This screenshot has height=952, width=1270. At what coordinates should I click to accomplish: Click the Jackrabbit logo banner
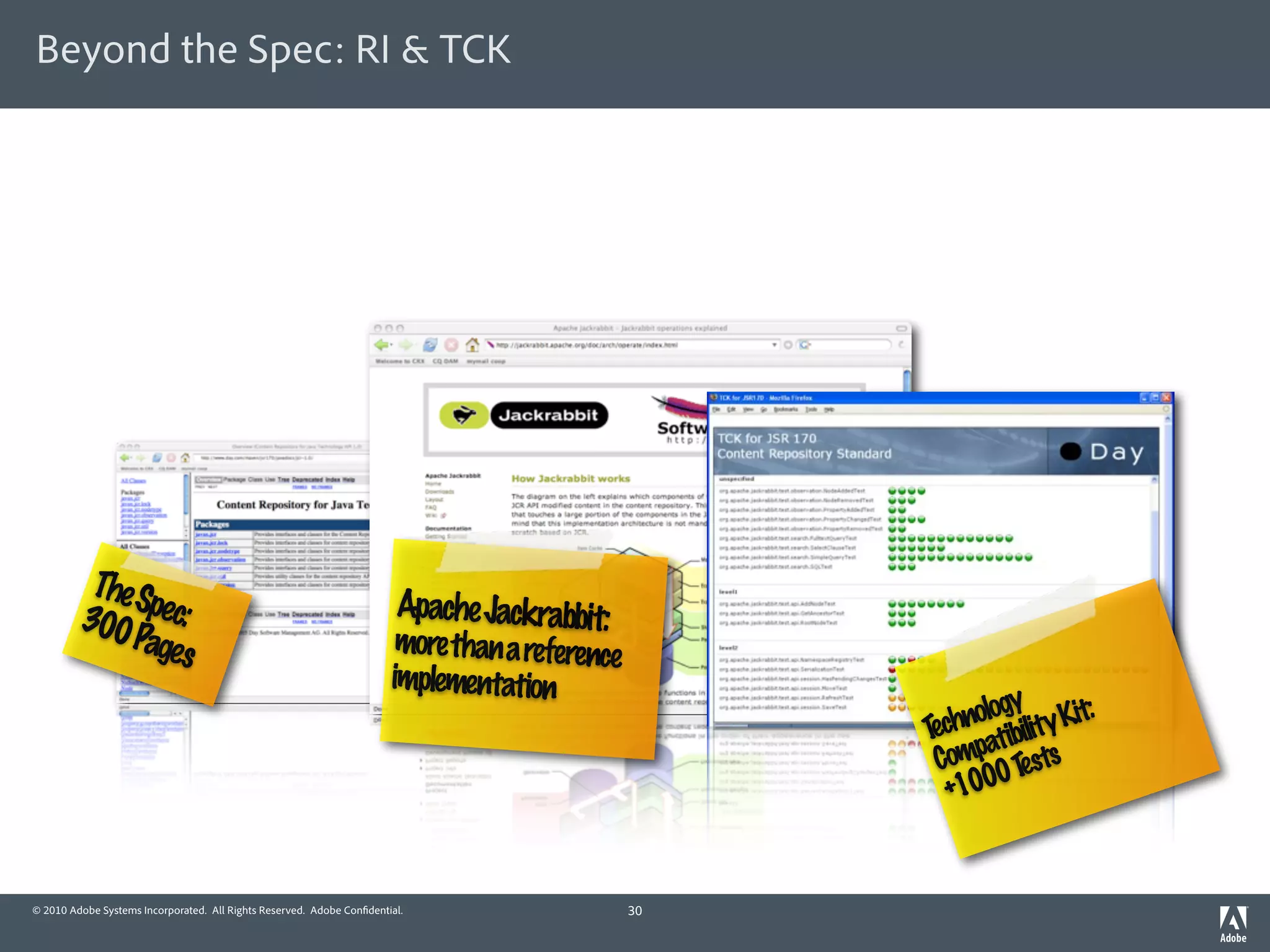coord(524,415)
